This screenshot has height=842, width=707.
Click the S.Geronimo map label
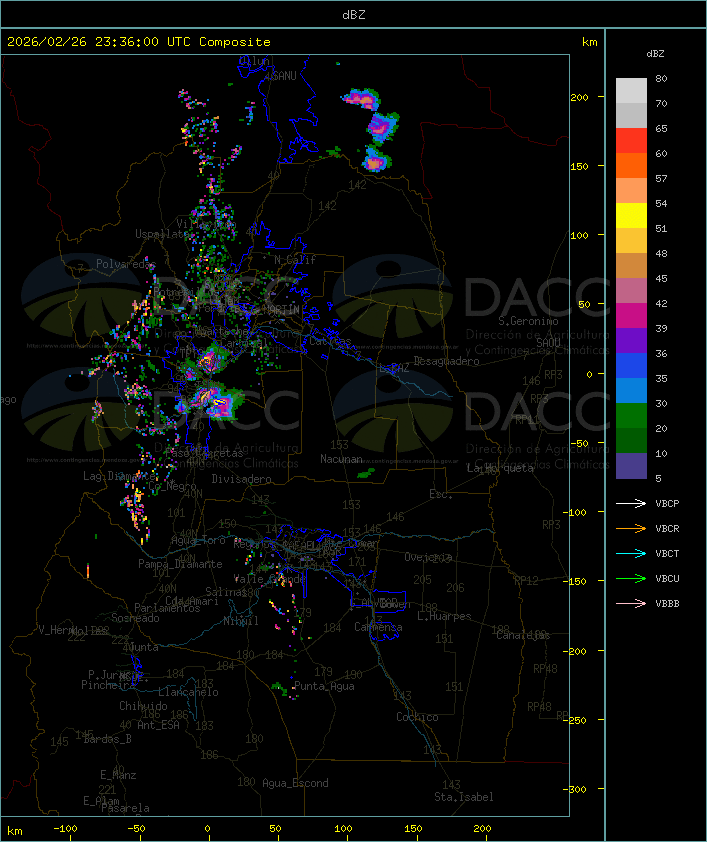(528, 321)
